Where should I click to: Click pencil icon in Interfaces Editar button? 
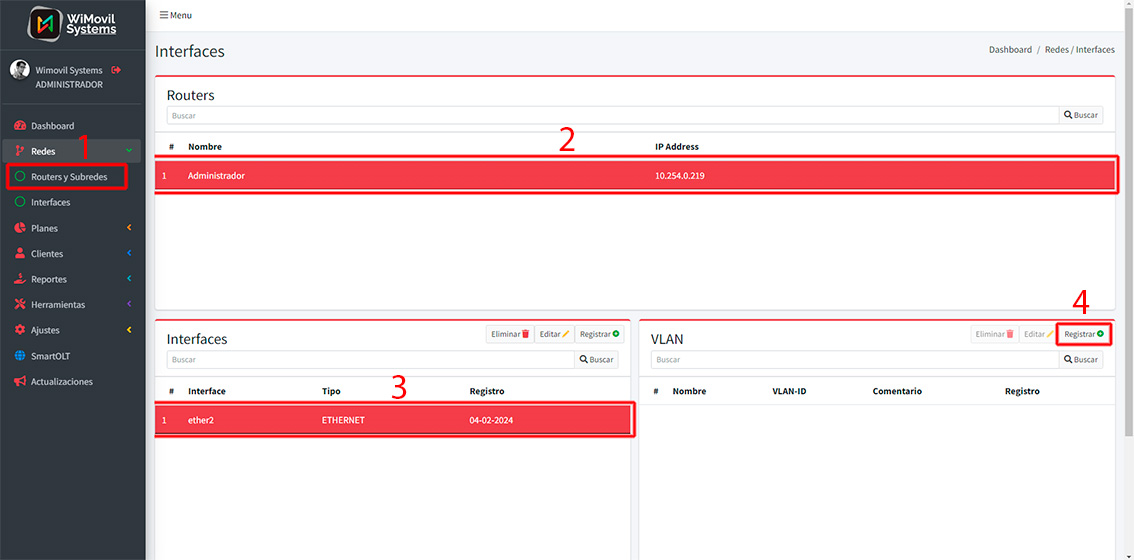(566, 334)
